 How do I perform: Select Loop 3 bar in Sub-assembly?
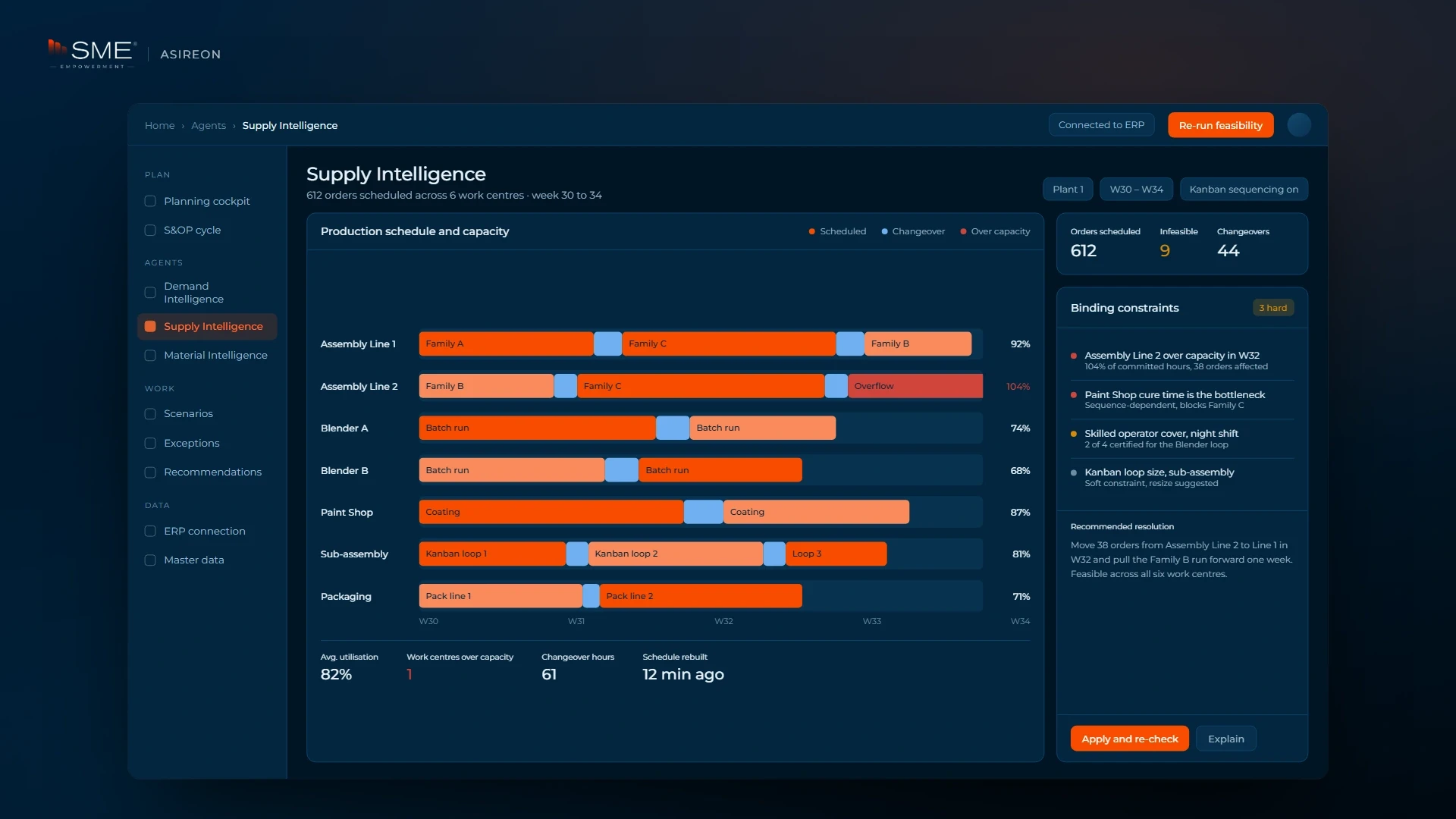[x=836, y=554]
